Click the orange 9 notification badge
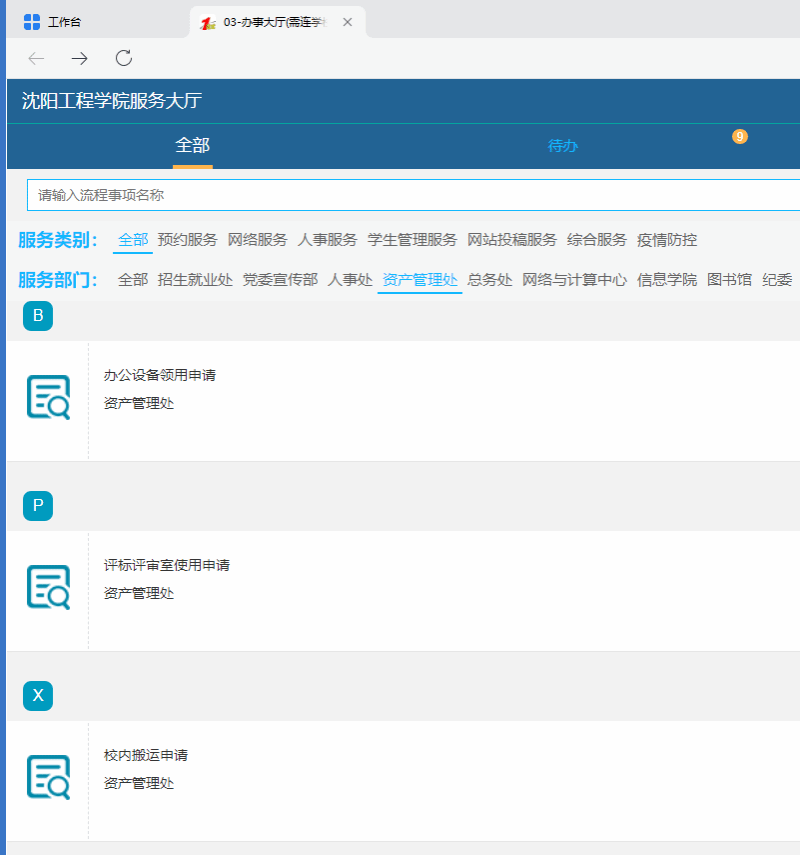Image resolution: width=800 pixels, height=855 pixels. pyautogui.click(x=739, y=136)
